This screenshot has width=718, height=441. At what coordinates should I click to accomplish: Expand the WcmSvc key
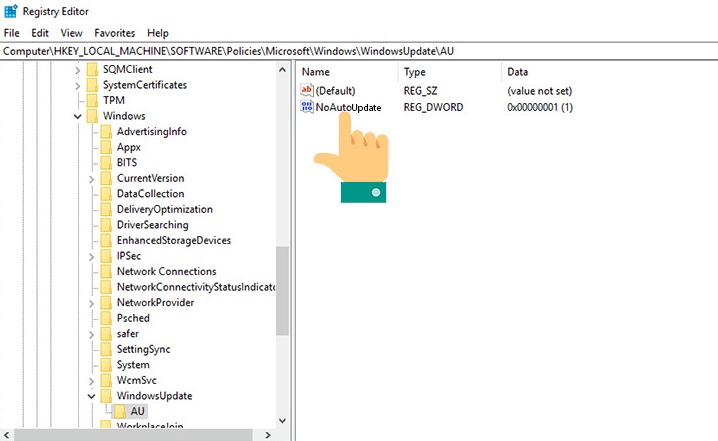91,381
